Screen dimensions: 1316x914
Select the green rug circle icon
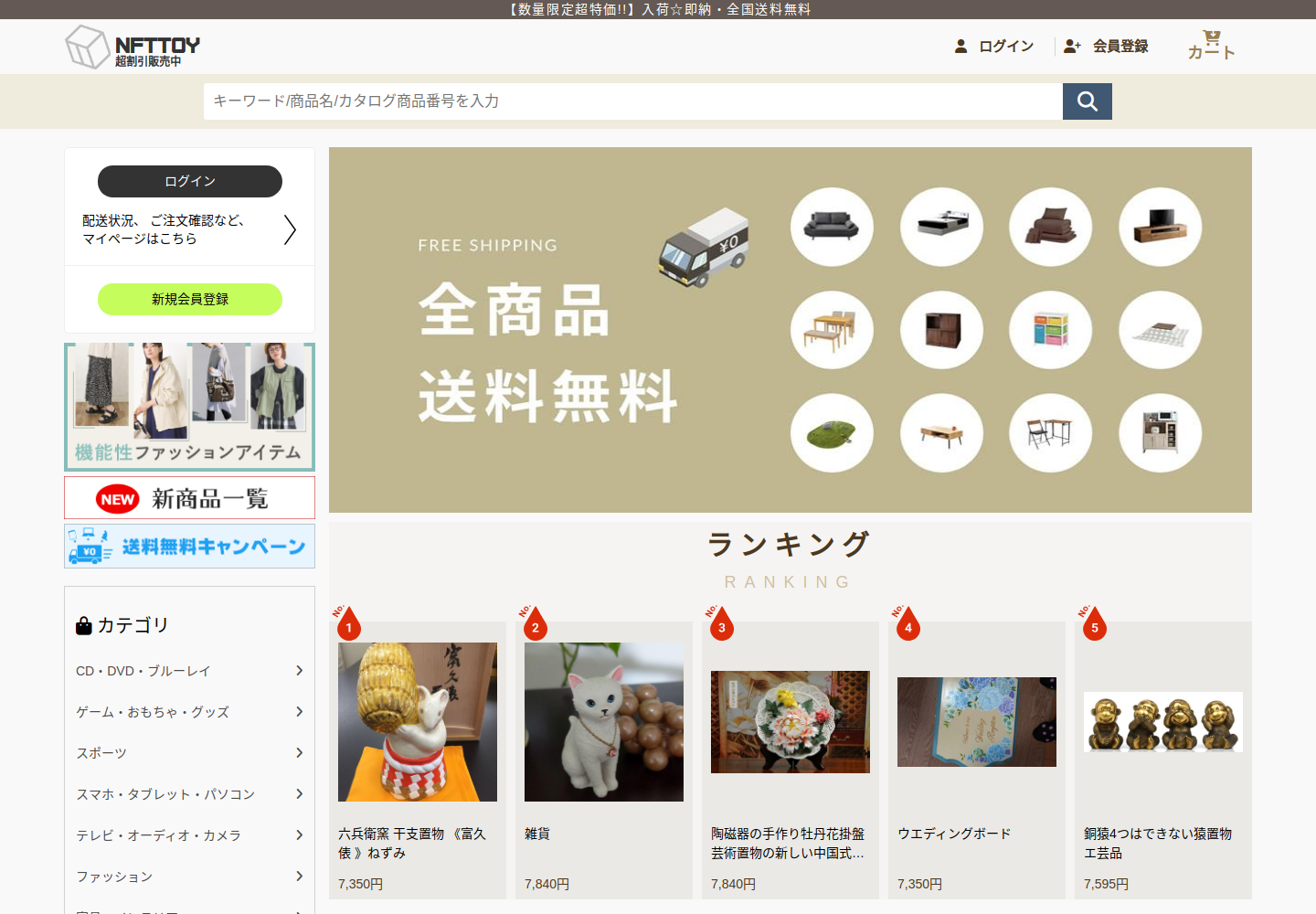click(x=832, y=433)
